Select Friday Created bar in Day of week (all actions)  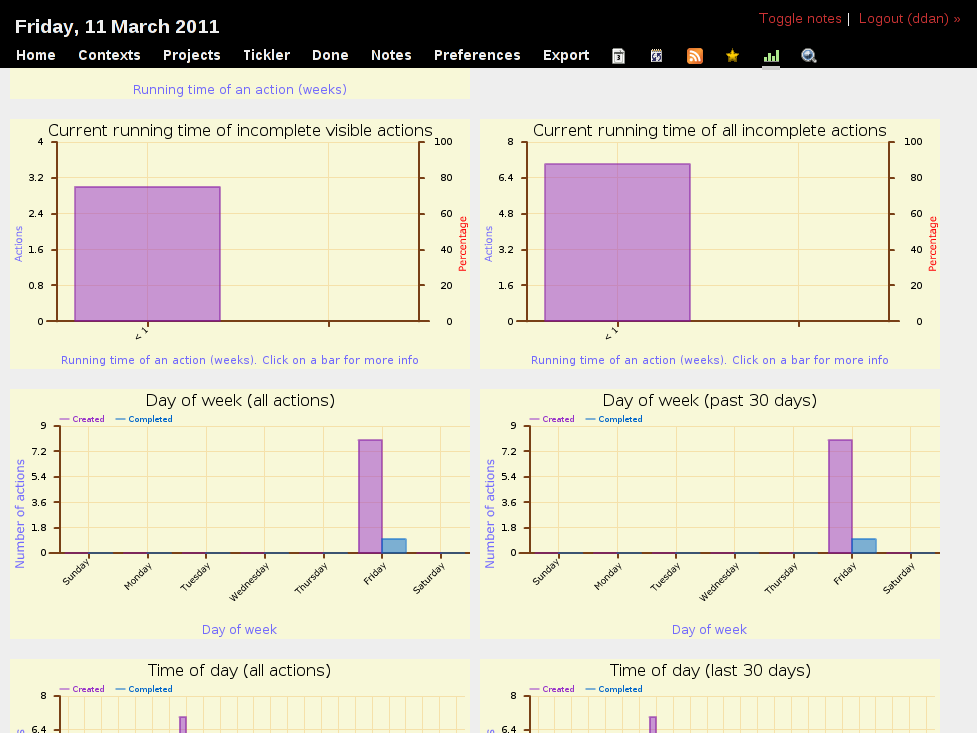(x=370, y=496)
